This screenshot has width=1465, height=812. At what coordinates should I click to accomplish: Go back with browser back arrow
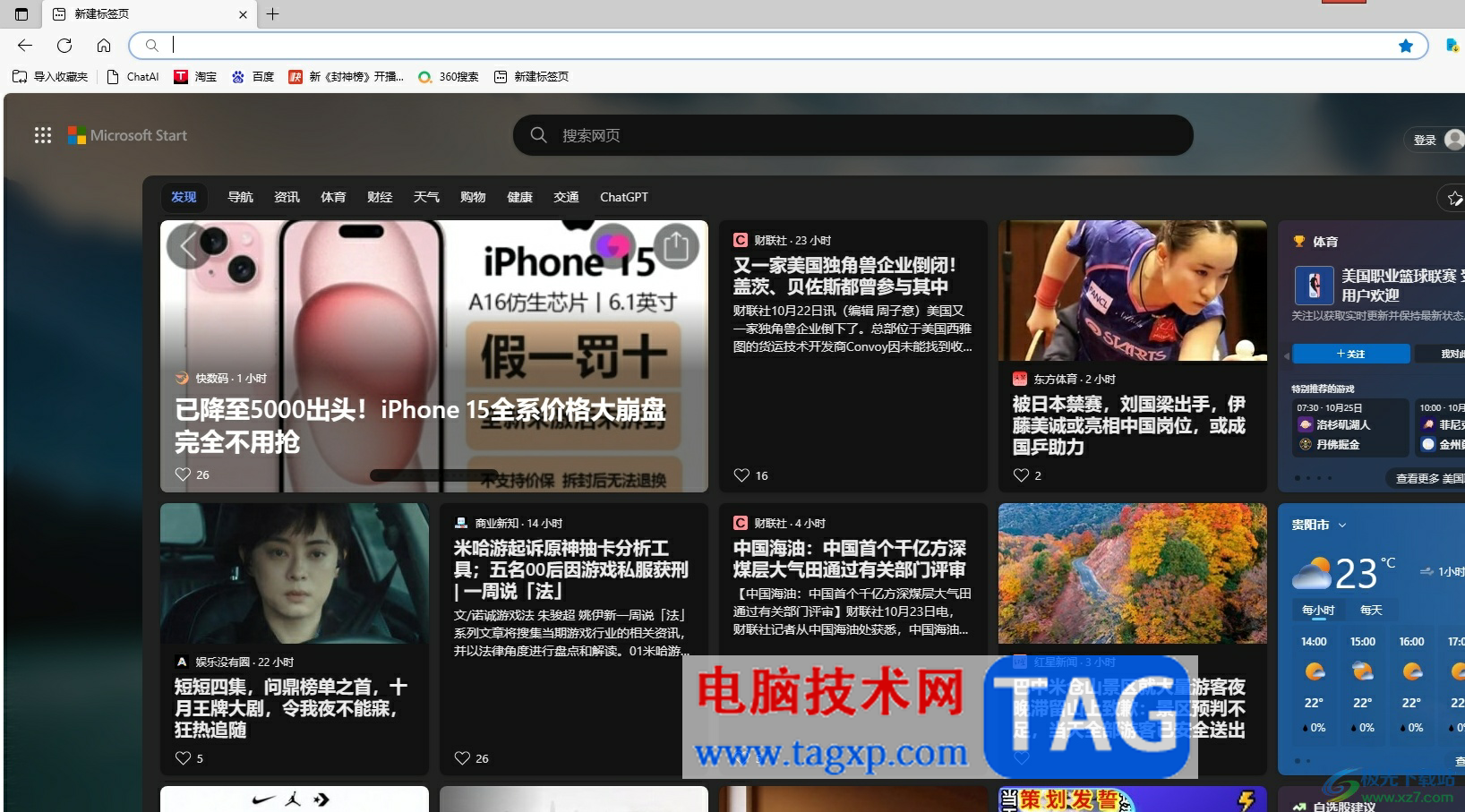pyautogui.click(x=25, y=45)
